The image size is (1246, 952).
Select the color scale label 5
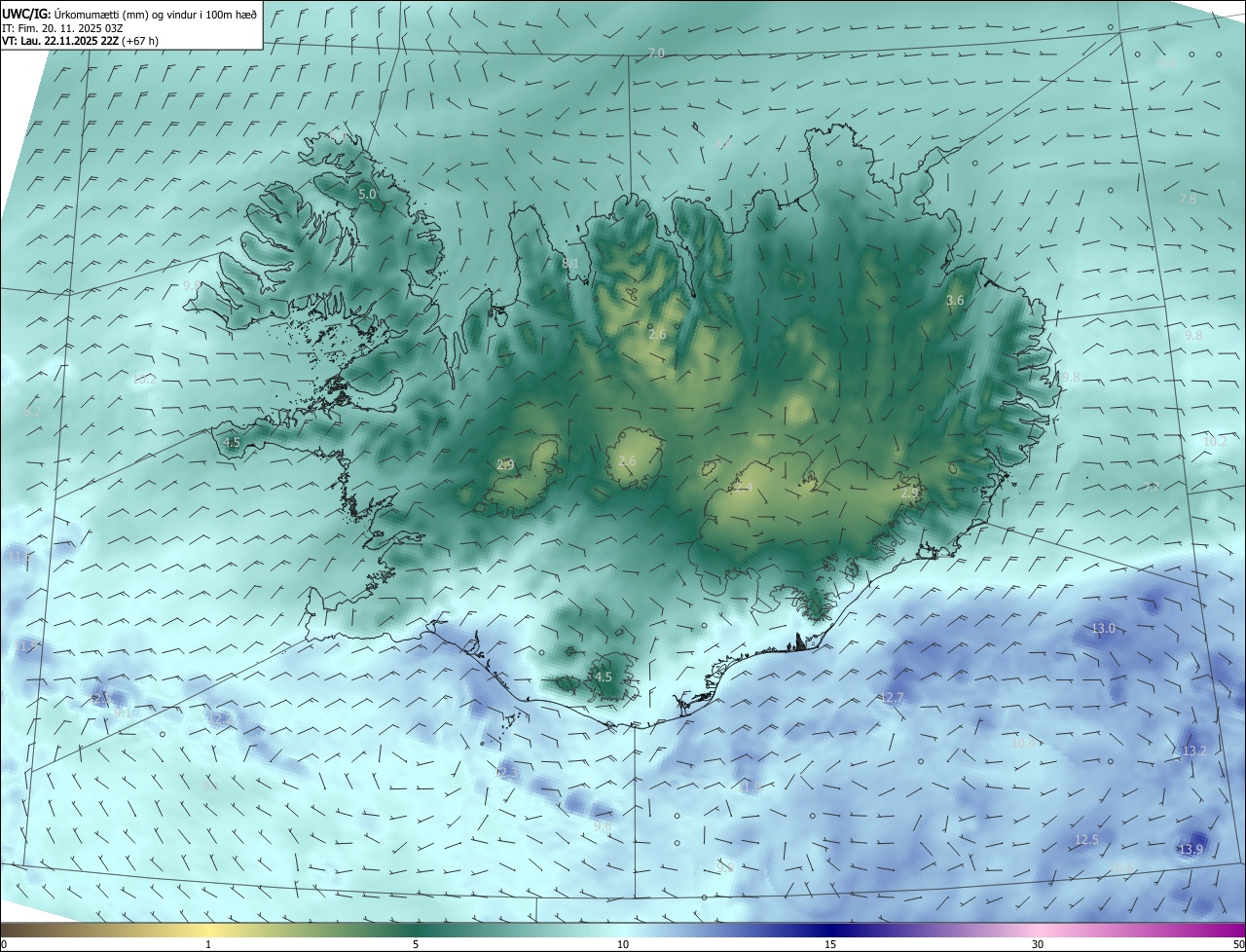coord(416,944)
